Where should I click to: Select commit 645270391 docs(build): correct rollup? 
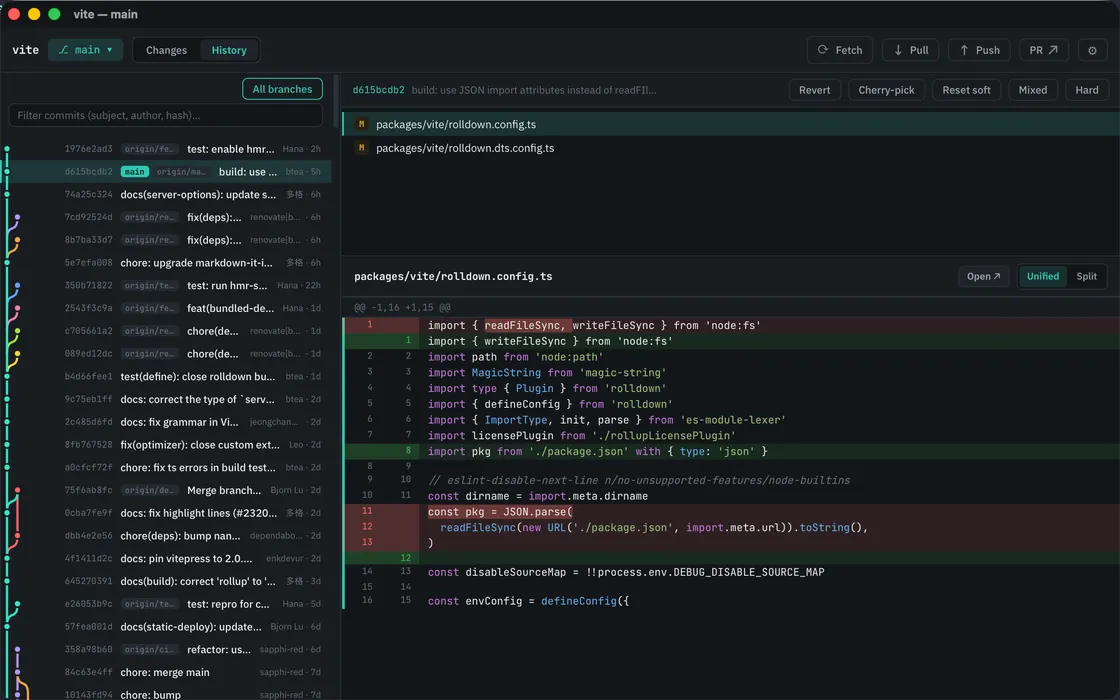[166, 581]
